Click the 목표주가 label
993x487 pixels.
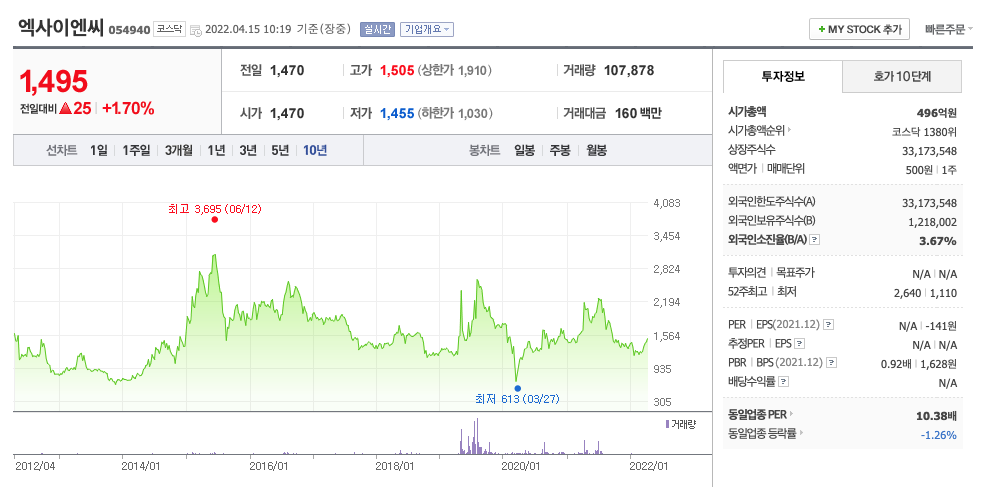click(795, 273)
